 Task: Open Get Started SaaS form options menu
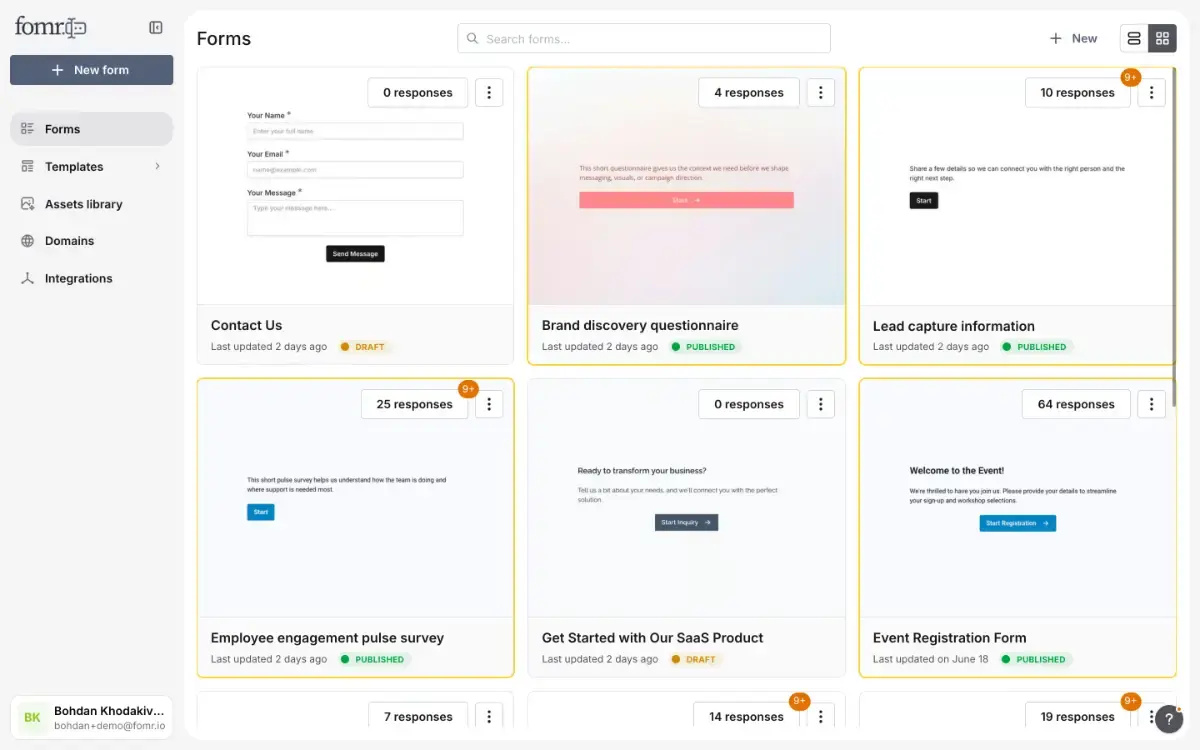coord(820,405)
